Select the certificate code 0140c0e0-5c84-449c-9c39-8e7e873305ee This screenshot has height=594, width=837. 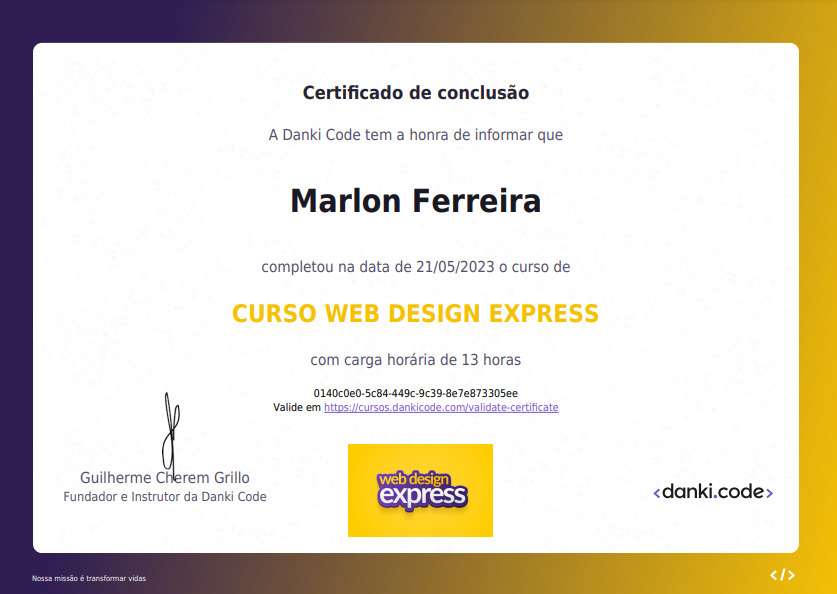[418, 392]
